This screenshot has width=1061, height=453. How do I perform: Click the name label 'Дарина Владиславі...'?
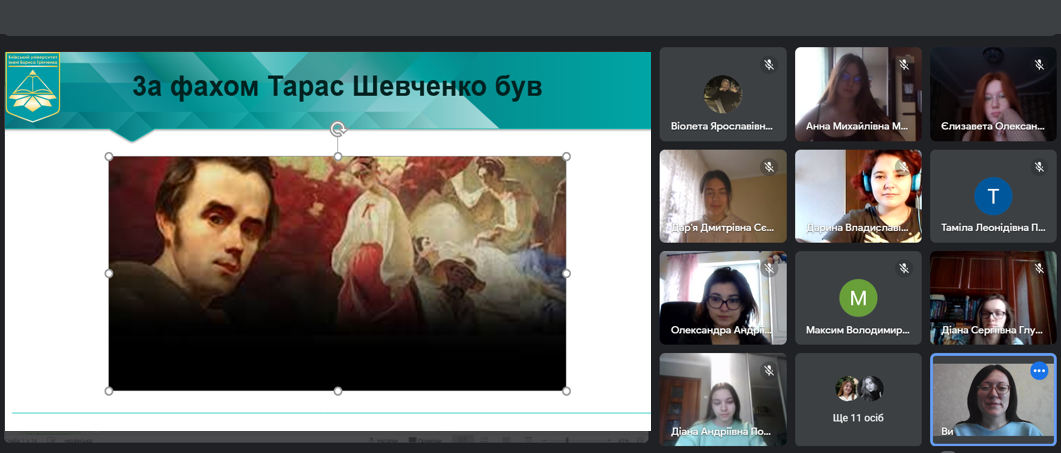pos(857,228)
